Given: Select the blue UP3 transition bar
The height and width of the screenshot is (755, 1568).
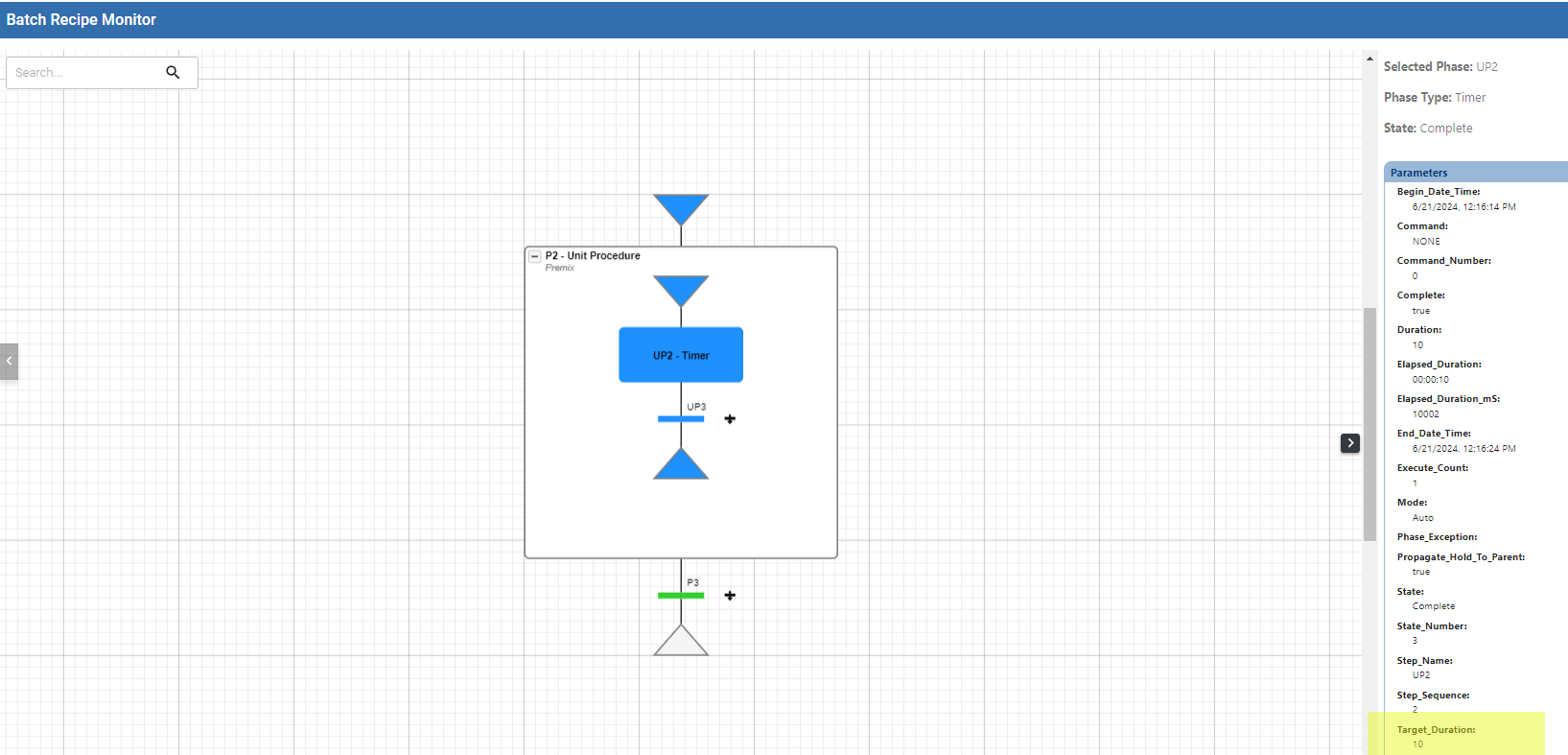Looking at the screenshot, I should point(681,419).
